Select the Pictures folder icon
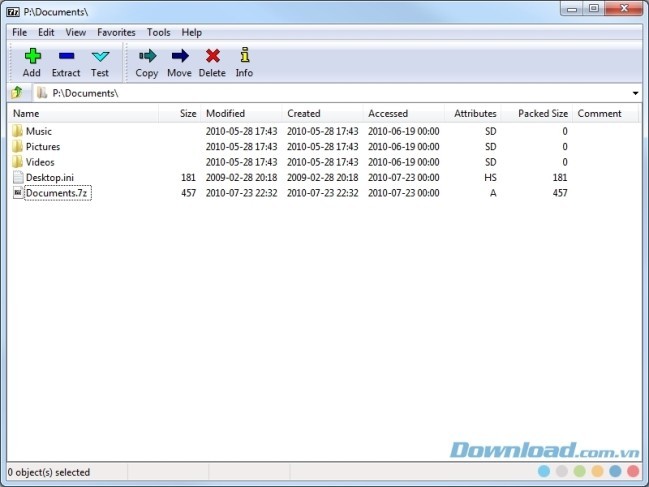The height and width of the screenshot is (487, 649). 17,146
